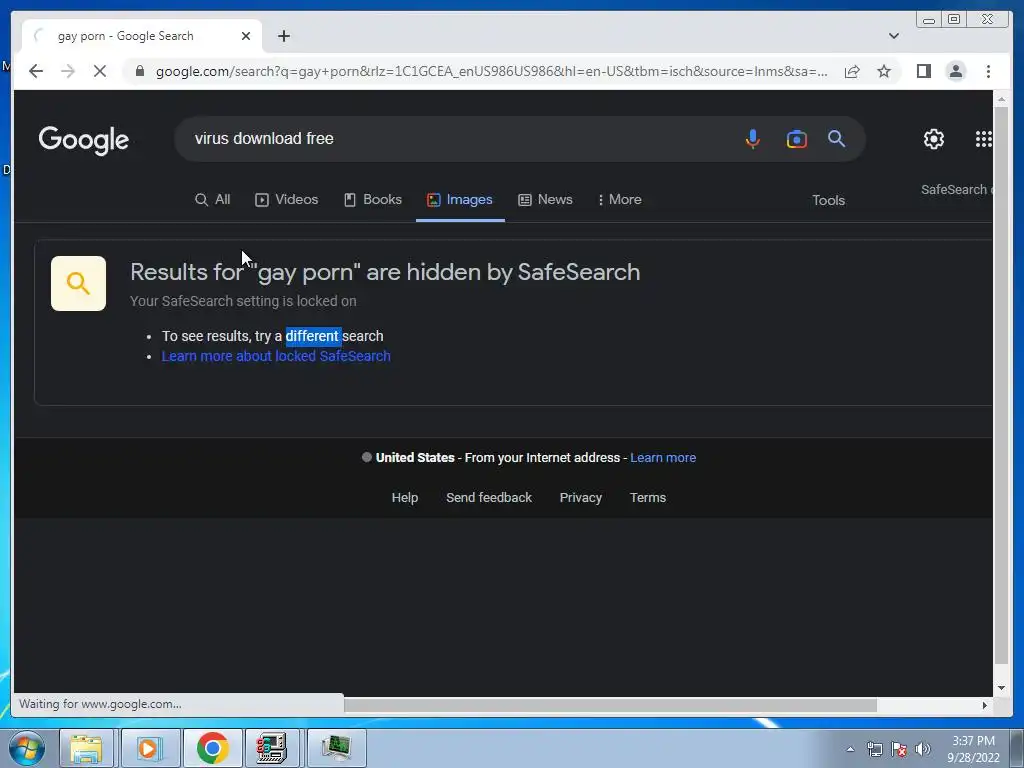This screenshot has width=1024, height=768.
Task: Go to Google logo homepage
Action: (x=84, y=140)
